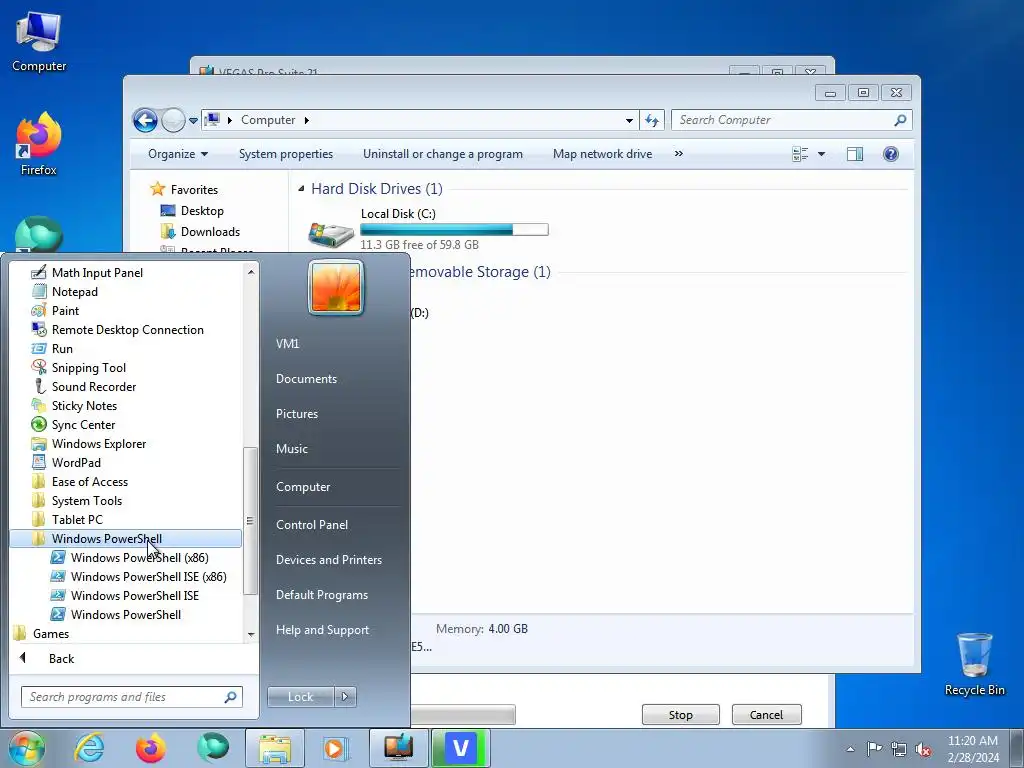Open the Organize dropdown menu

(x=178, y=154)
